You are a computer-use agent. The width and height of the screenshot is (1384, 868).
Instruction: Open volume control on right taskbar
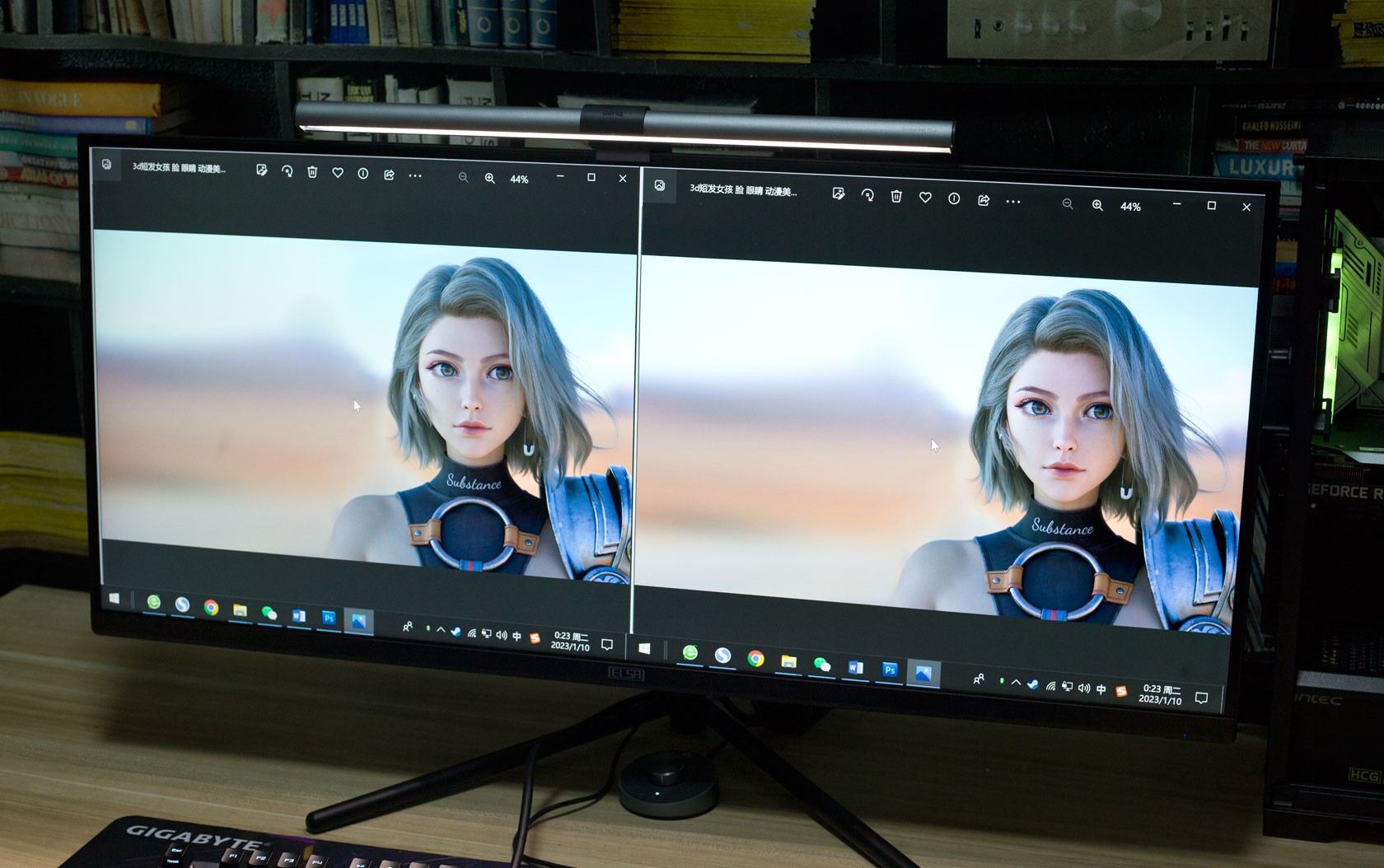point(1083,688)
